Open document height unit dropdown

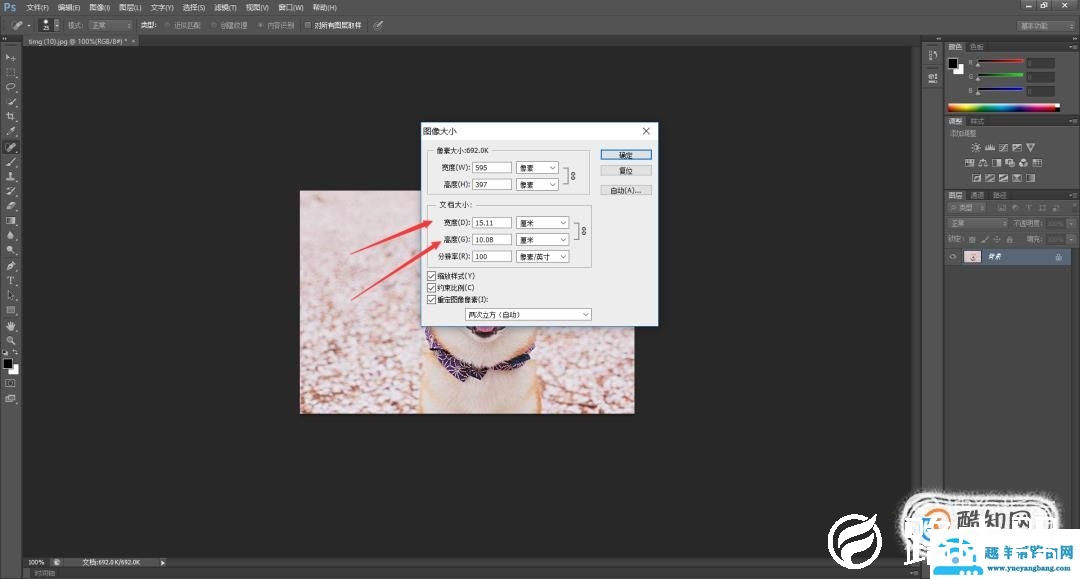[543, 240]
